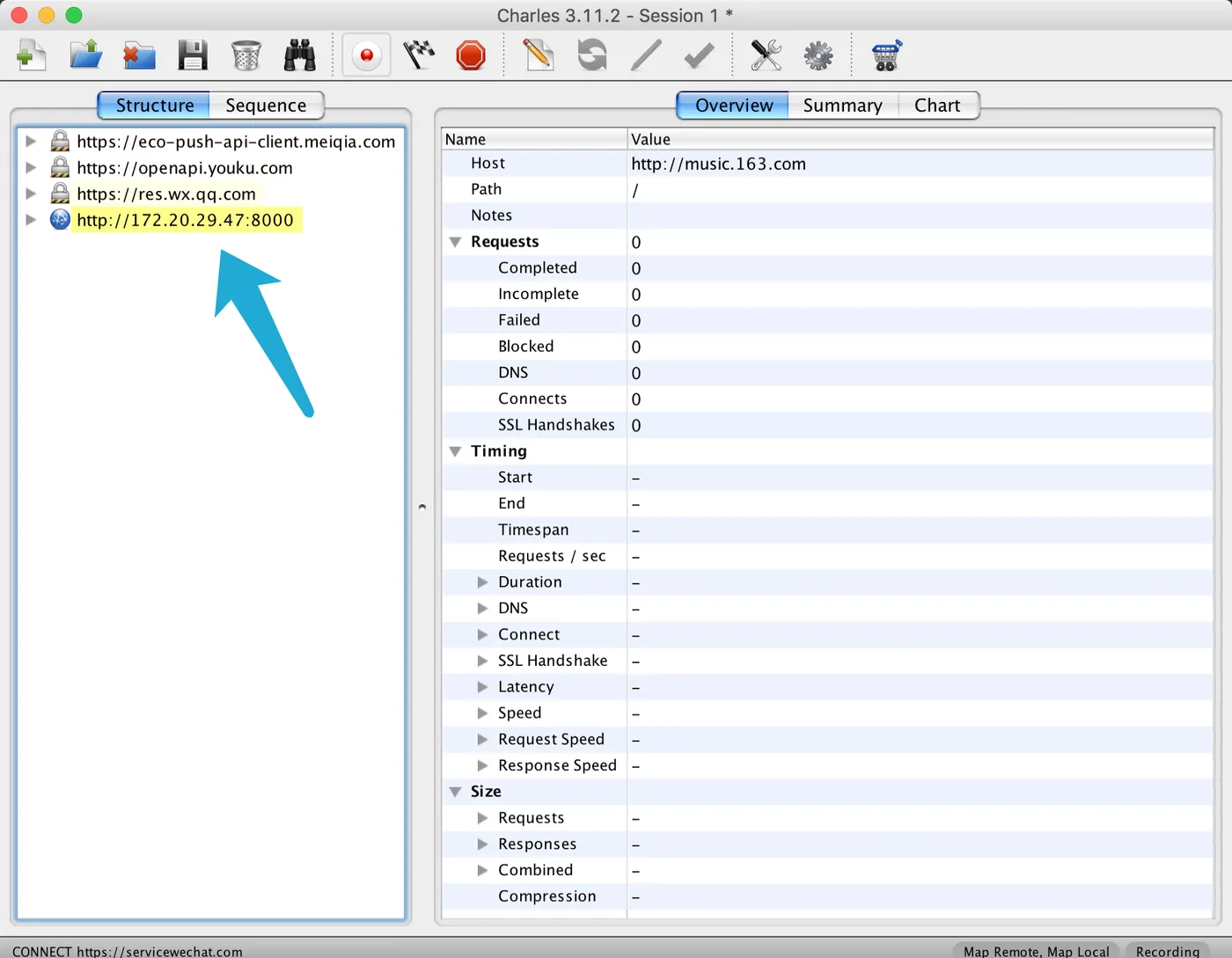Expand the openapi.youku.com host node
Screen dimensions: 1232x958
(31, 167)
